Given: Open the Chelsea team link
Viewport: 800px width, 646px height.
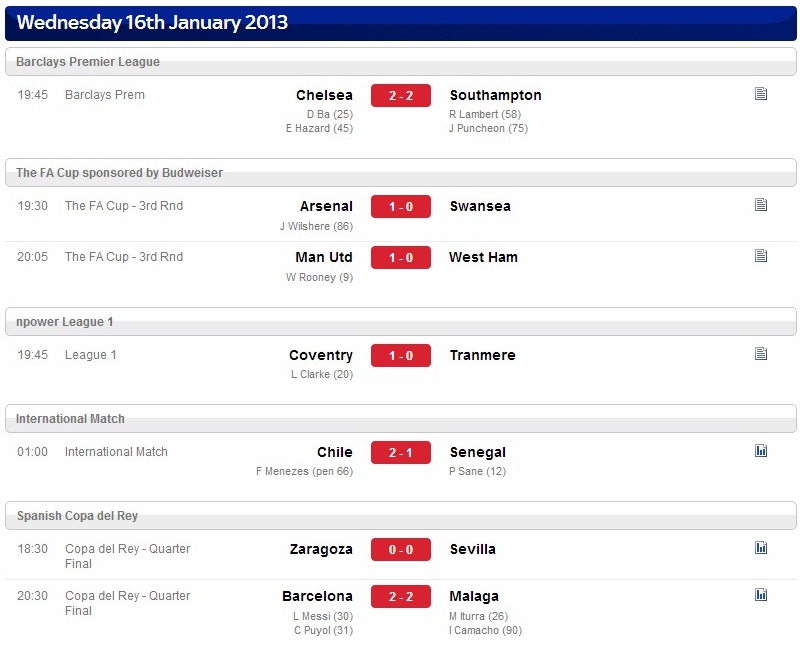Looking at the screenshot, I should tap(324, 95).
